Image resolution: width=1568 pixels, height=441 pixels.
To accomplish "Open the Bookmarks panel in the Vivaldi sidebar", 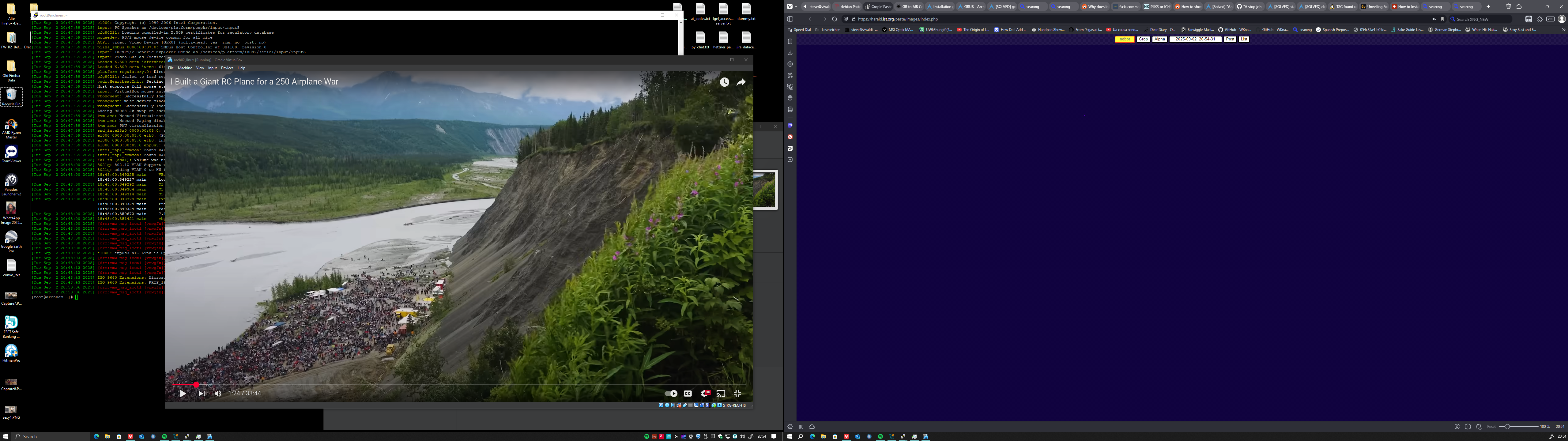I will pyautogui.click(x=790, y=41).
